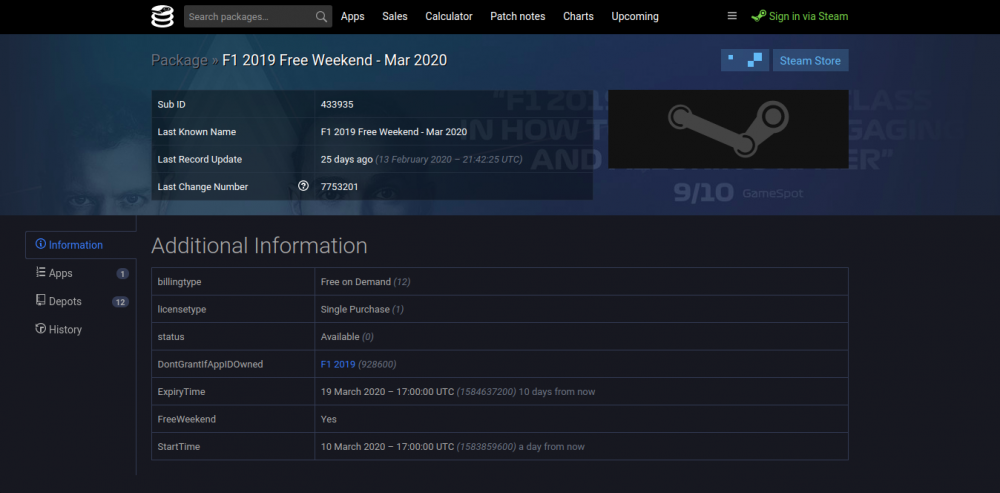Viewport: 1000px width, 493px height.
Task: Click the page title F1 2019 Free Weekend
Action: point(334,61)
